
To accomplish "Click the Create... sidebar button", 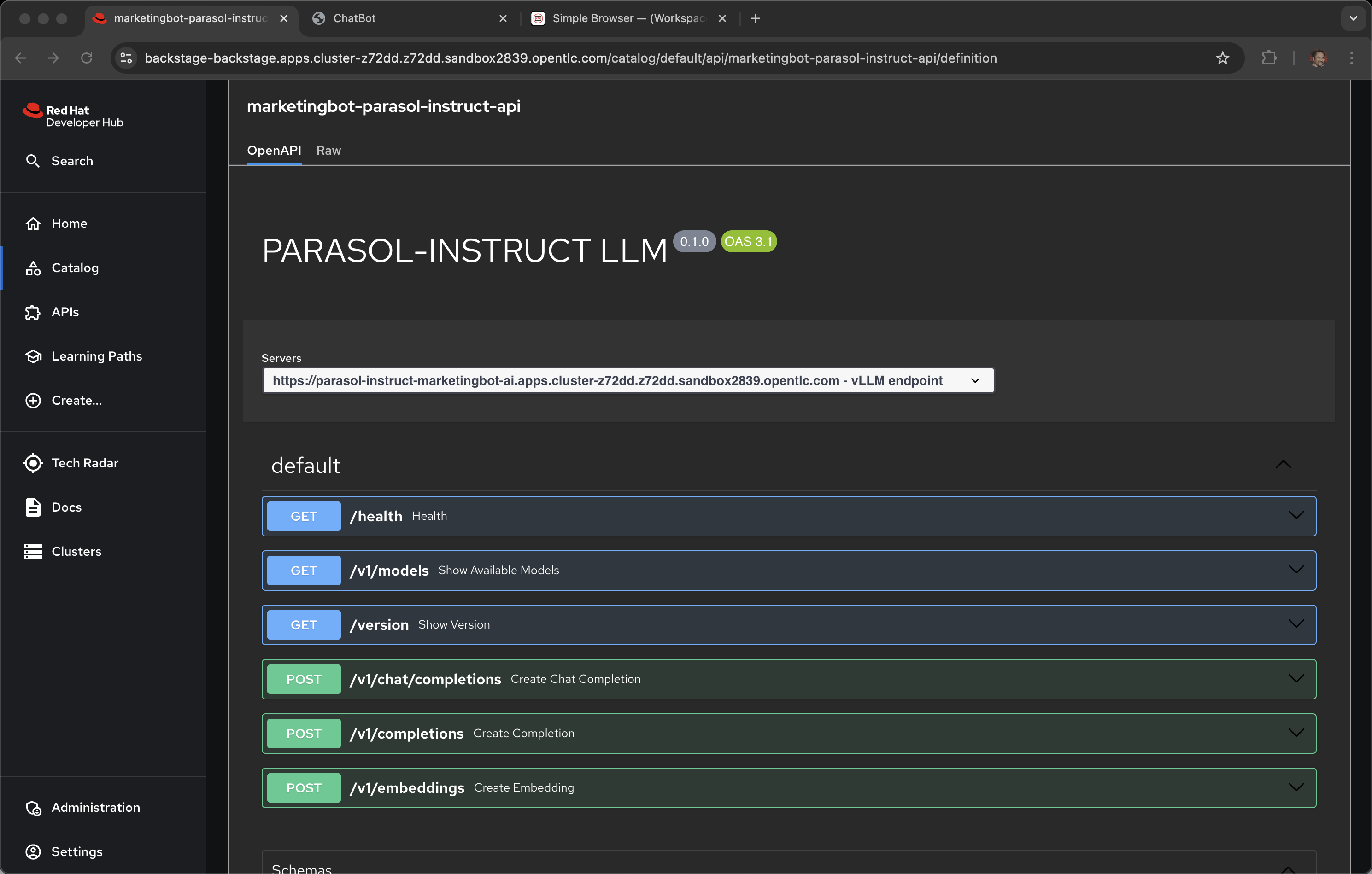I will coord(76,400).
